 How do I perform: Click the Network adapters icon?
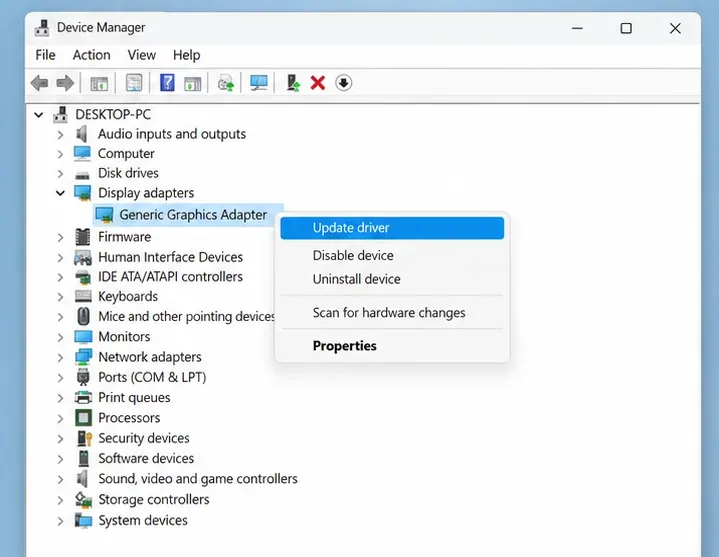click(83, 357)
